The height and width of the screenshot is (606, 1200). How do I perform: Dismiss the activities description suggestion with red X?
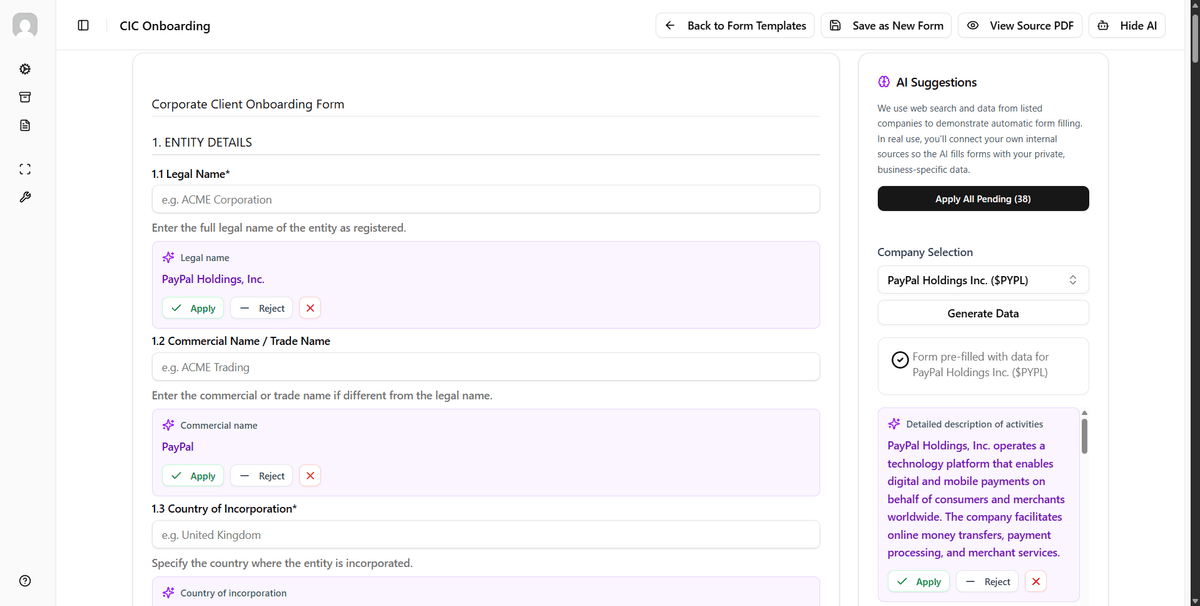(1037, 582)
